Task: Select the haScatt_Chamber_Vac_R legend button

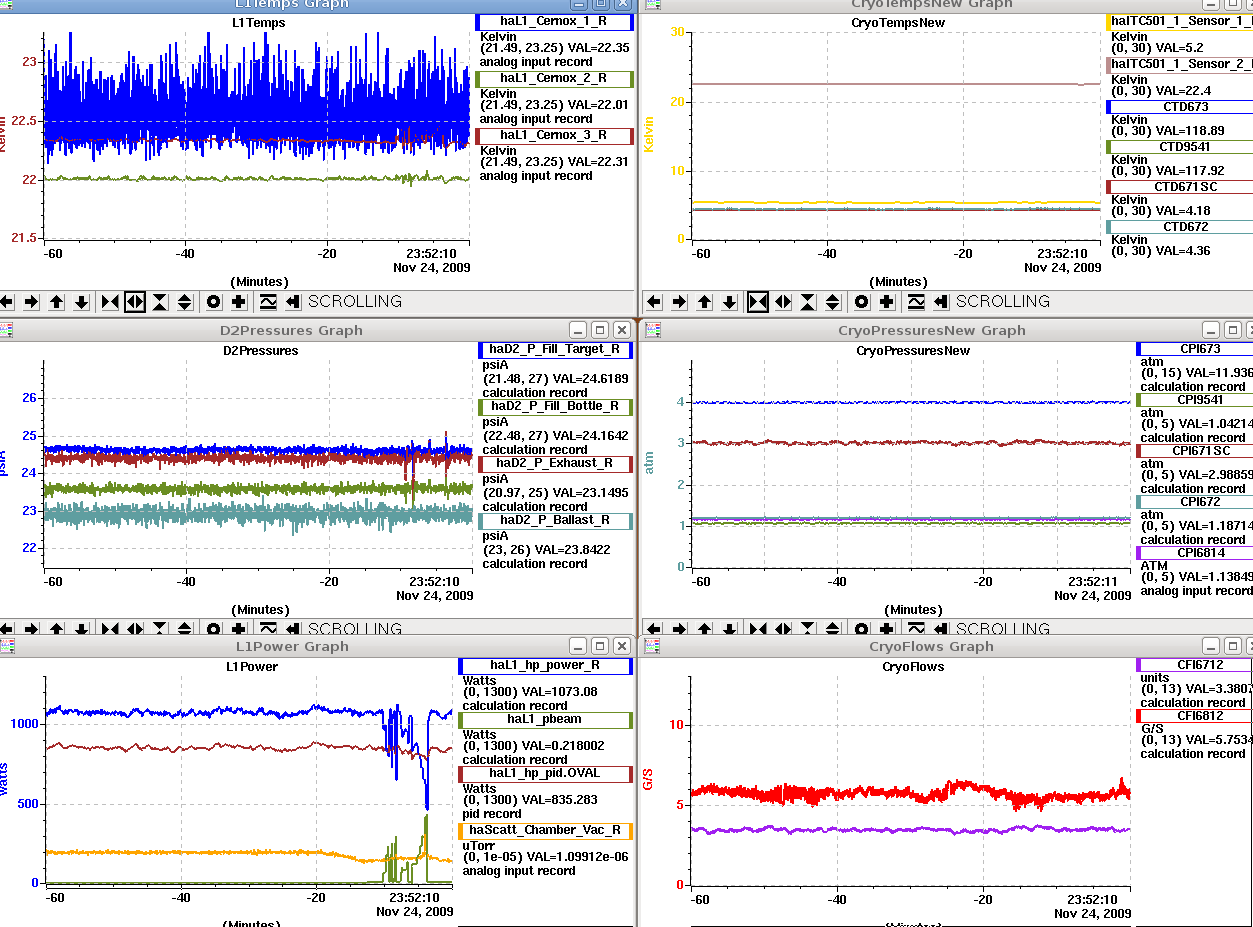Action: click(x=545, y=830)
